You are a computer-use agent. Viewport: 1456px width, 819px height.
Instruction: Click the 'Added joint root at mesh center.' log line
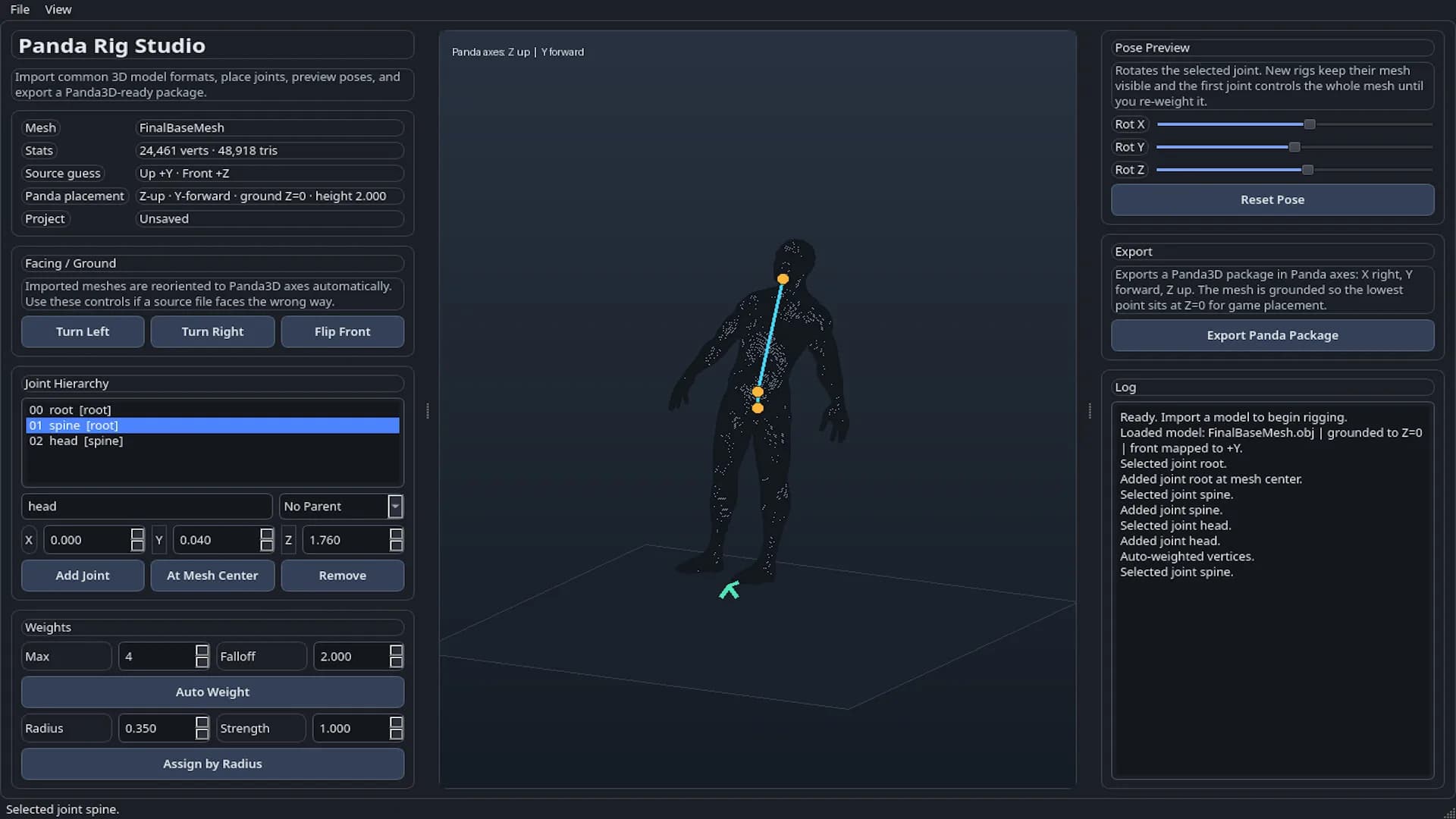[1211, 479]
